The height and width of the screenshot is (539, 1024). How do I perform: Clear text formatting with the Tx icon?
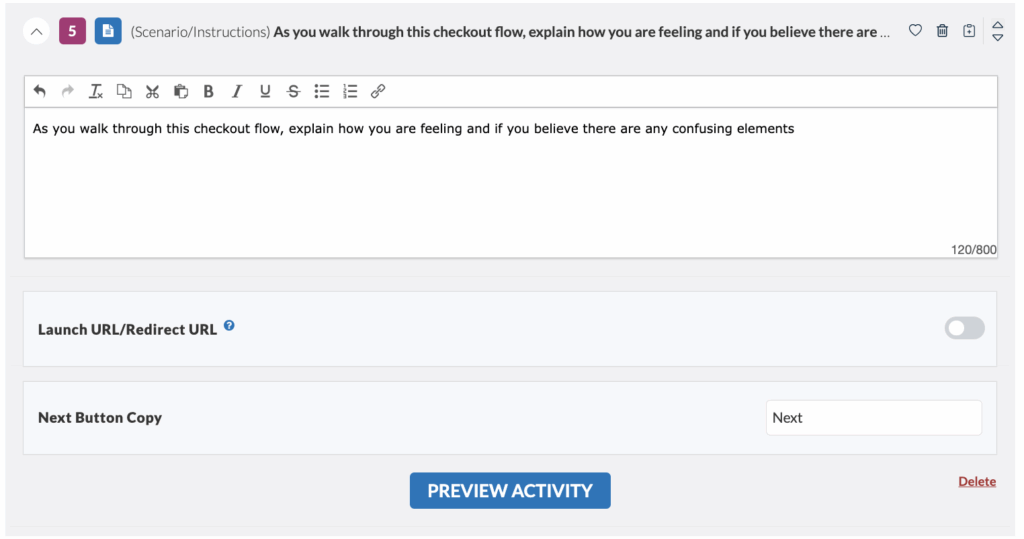click(x=96, y=91)
